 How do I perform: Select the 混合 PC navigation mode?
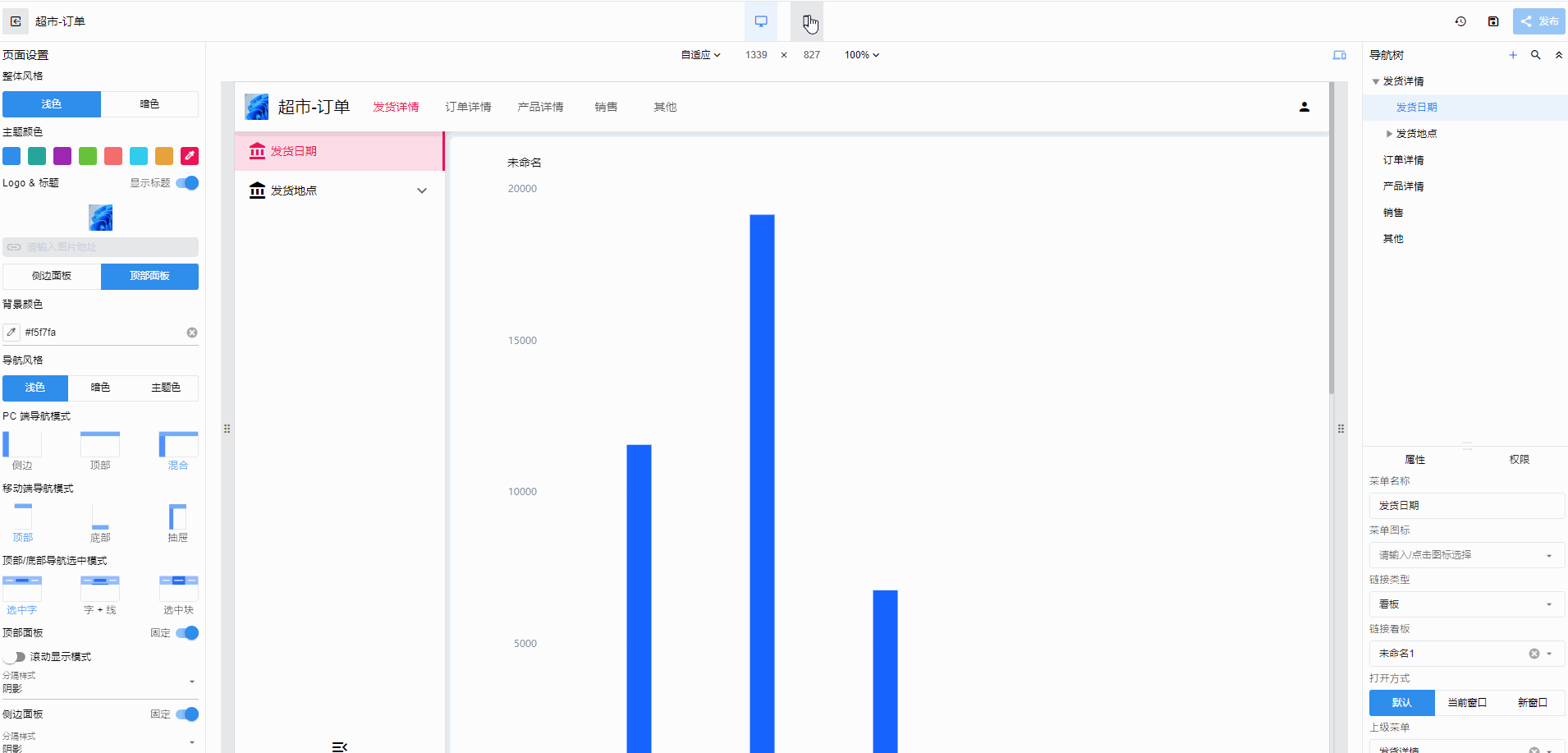[178, 450]
